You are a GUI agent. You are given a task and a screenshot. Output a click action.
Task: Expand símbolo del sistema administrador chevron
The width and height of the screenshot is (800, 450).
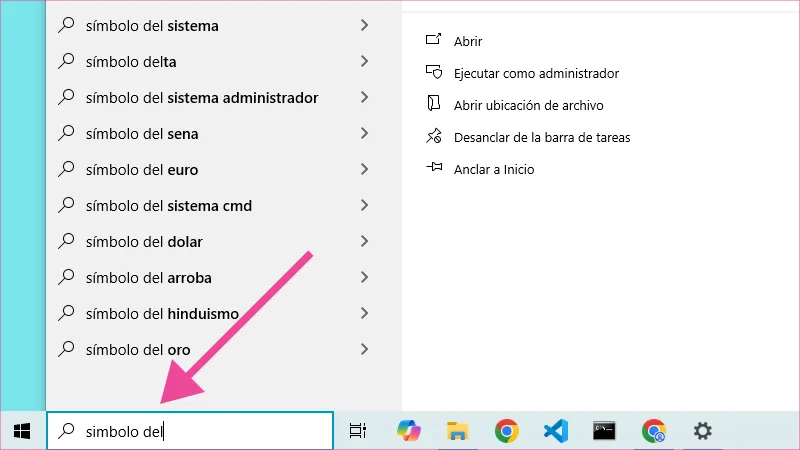(x=364, y=97)
